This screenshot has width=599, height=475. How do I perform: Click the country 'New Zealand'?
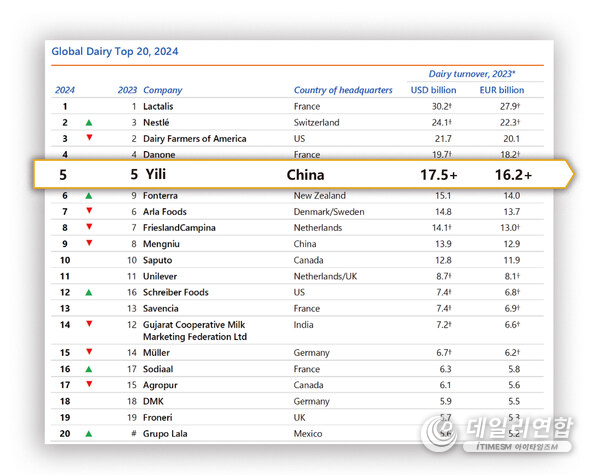click(x=320, y=196)
